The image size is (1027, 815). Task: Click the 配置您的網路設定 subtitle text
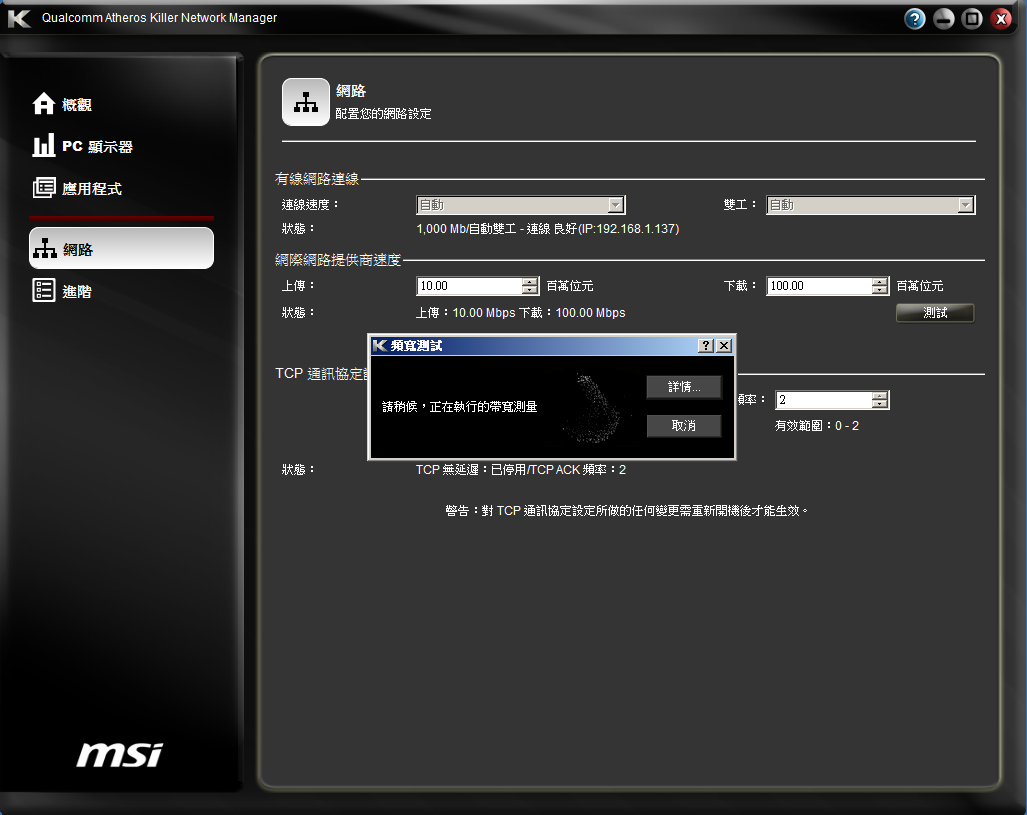(383, 114)
